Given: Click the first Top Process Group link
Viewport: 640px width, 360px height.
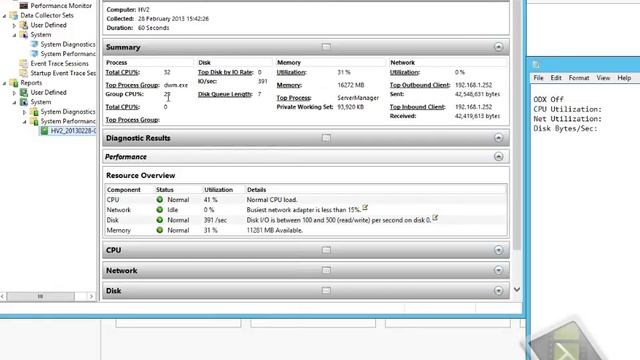Looking at the screenshot, I should click(x=132, y=85).
